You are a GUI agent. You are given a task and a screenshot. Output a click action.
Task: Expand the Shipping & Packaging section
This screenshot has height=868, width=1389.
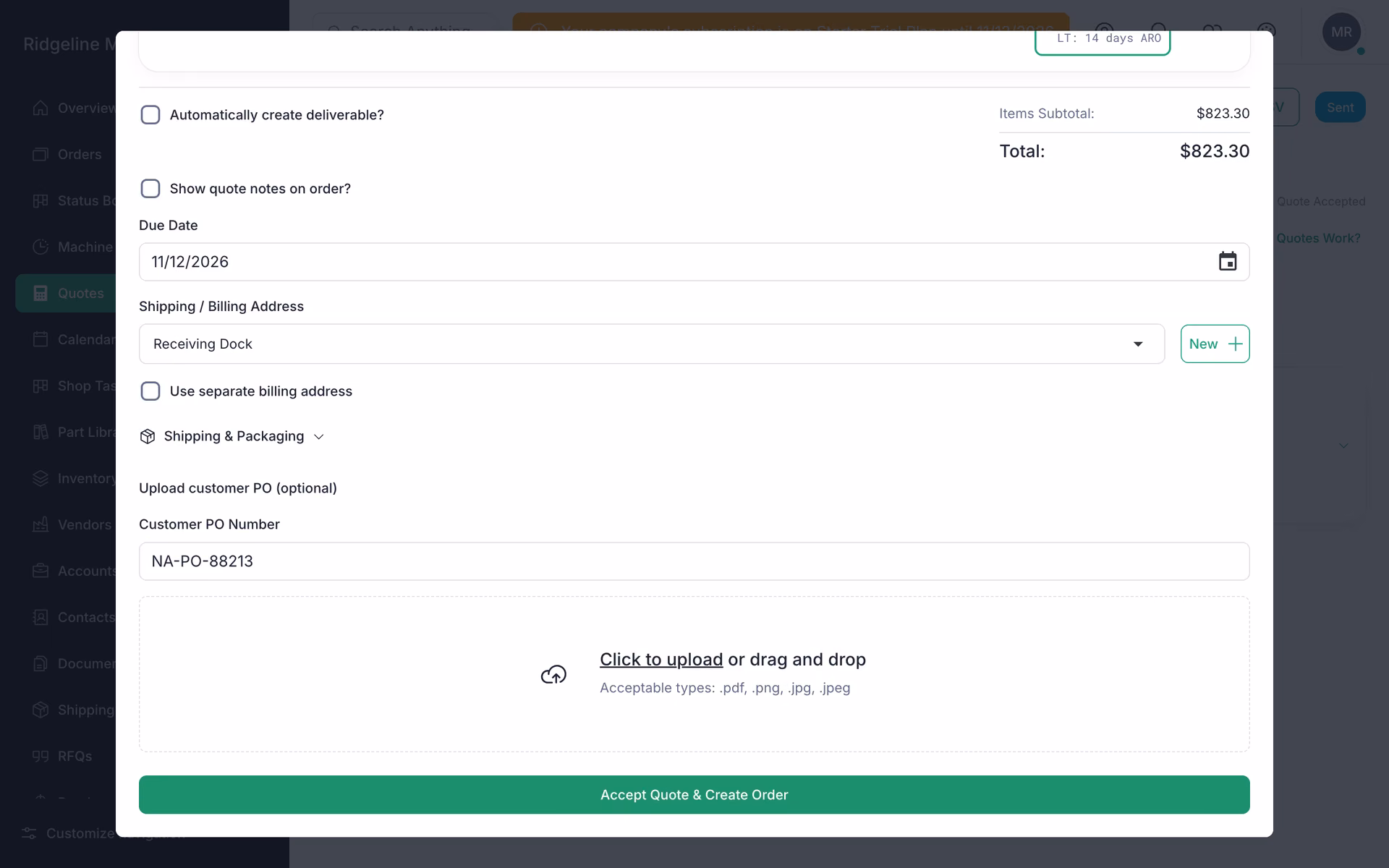click(233, 436)
